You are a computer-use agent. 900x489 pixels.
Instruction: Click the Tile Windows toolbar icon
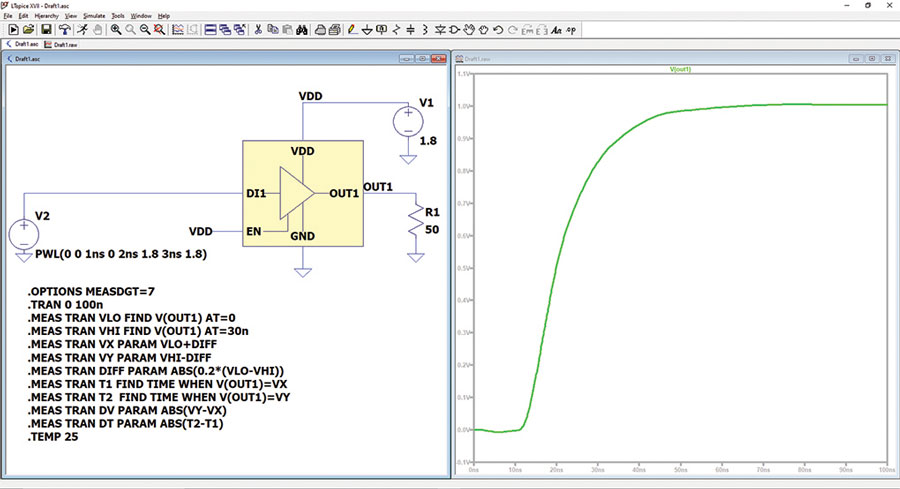tap(211, 30)
